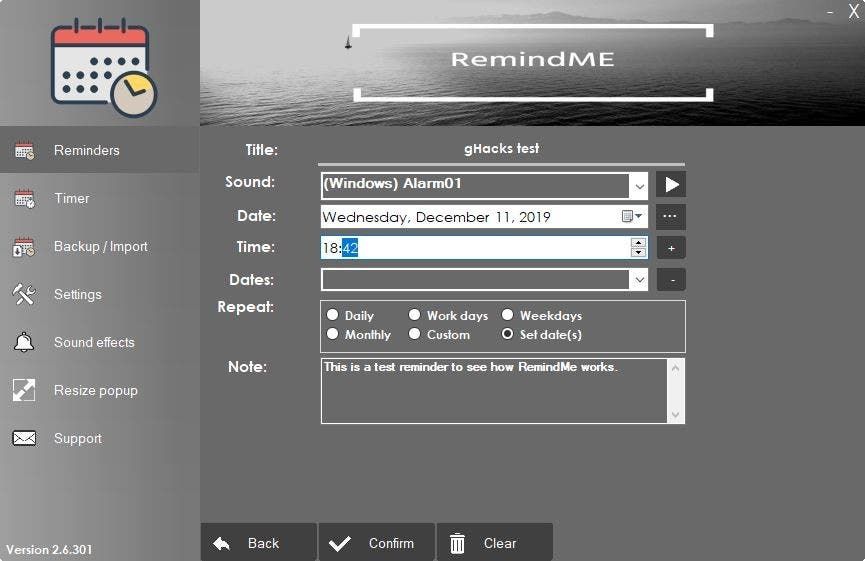Click the Version 2.6.301 label
The height and width of the screenshot is (561, 865).
49,549
